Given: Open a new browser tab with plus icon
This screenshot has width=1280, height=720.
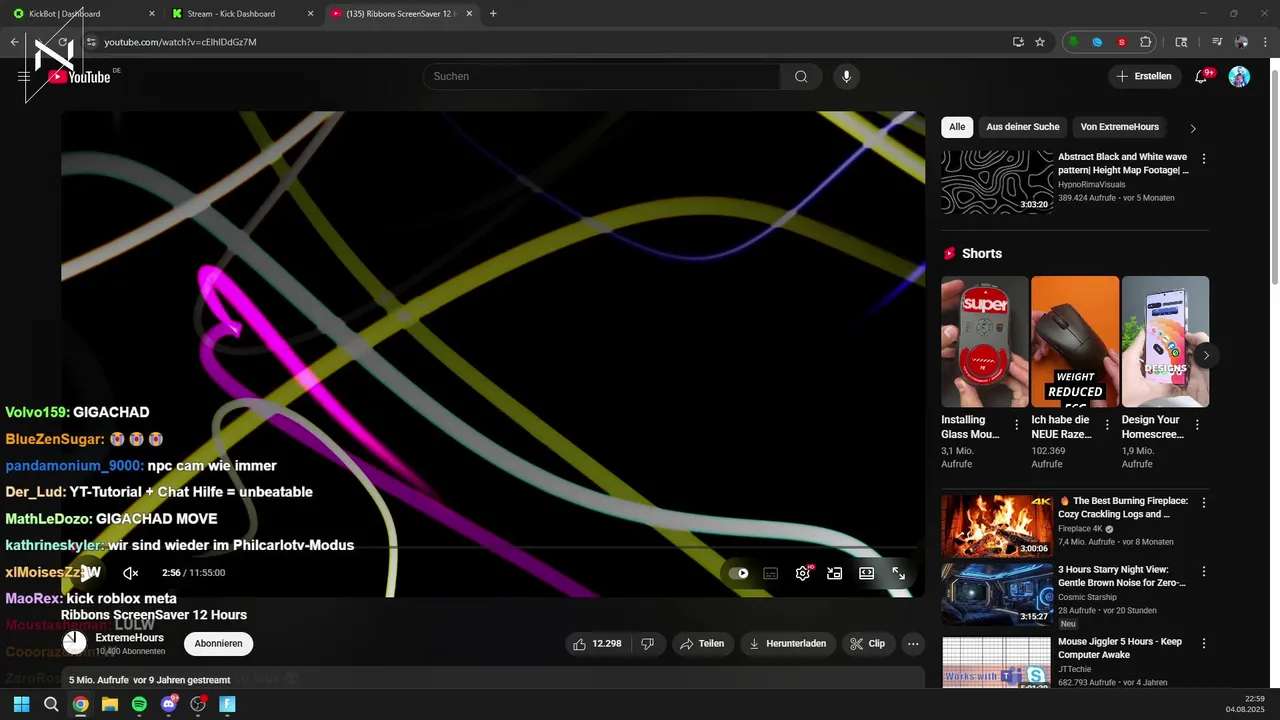Looking at the screenshot, I should coord(493,14).
